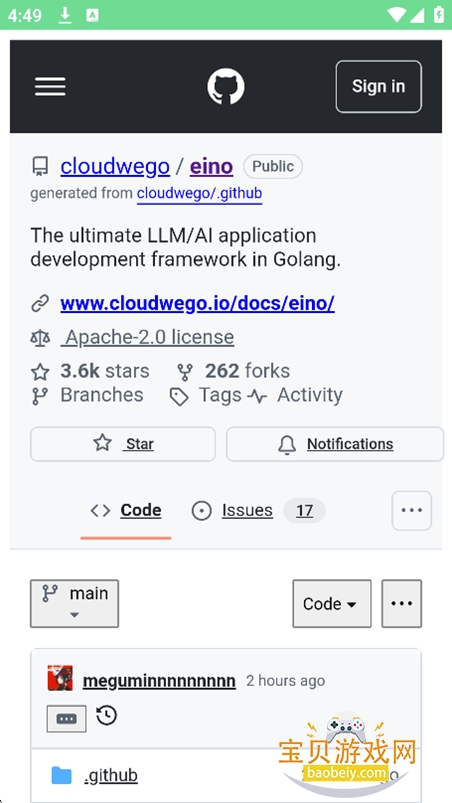Viewport: 452px width, 803px height.
Task: View the Apache-2.0 license link
Action: click(147, 337)
